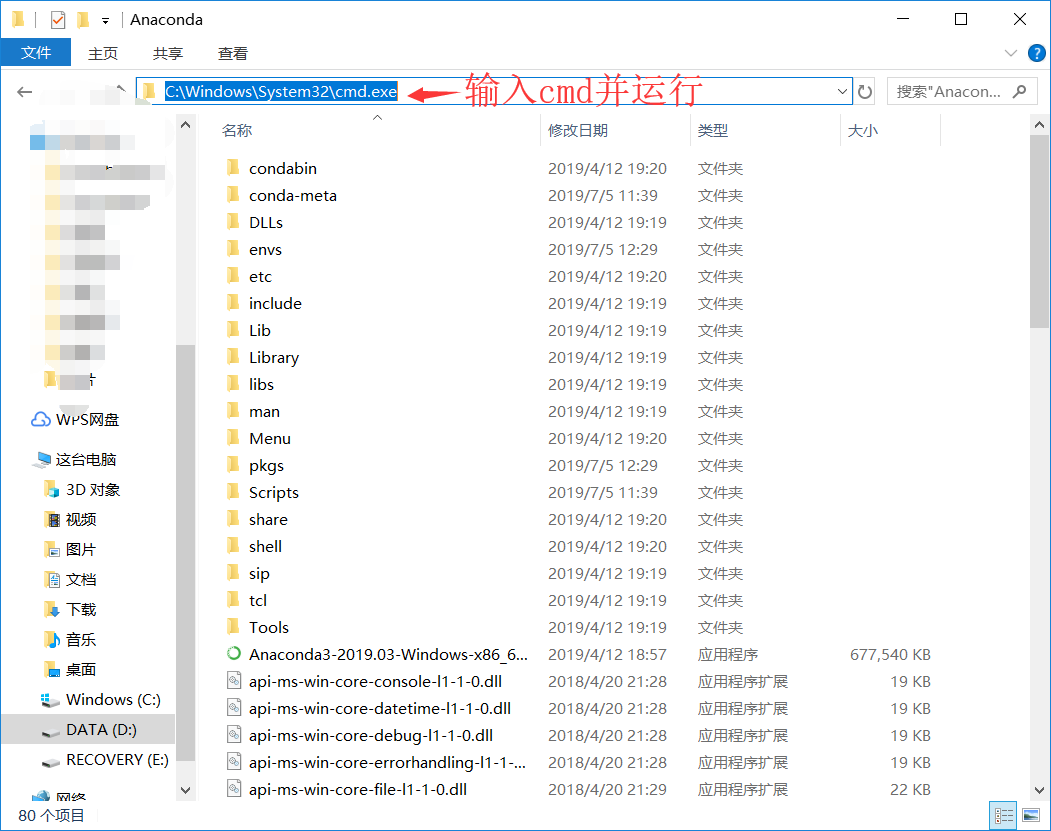Open WPS网盘 in navigation pane
This screenshot has width=1051, height=831.
click(x=87, y=420)
